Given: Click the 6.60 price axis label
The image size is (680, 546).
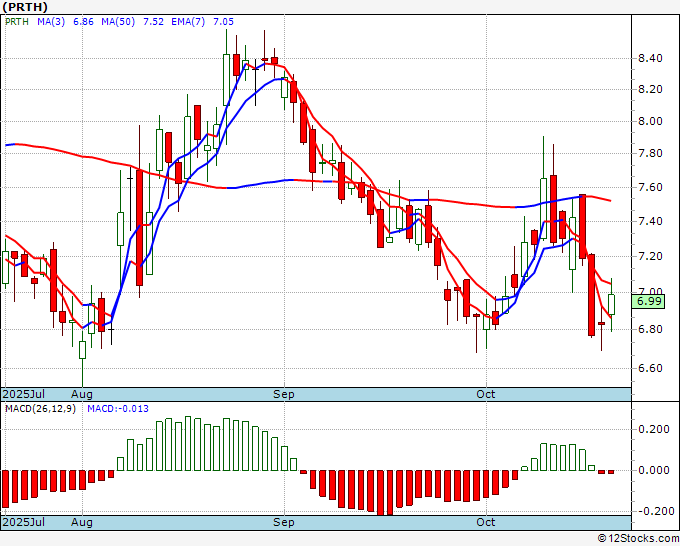Looking at the screenshot, I should [650, 368].
